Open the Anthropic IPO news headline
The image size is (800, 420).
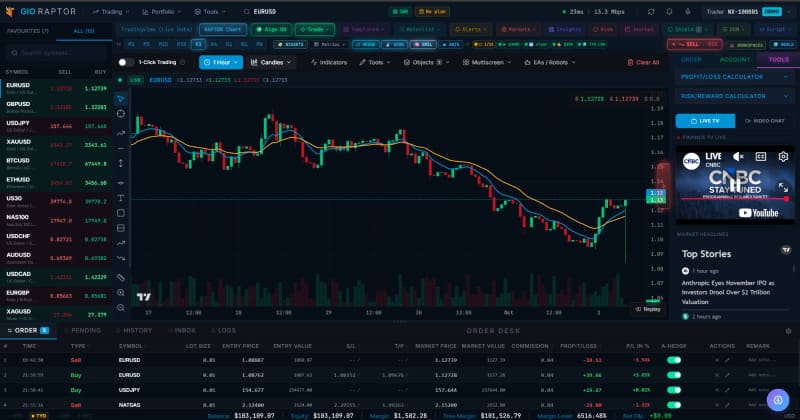tap(728, 292)
